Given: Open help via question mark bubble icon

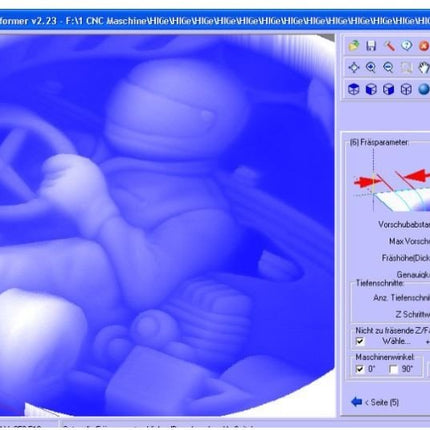Looking at the screenshot, I should pyautogui.click(x=406, y=45).
